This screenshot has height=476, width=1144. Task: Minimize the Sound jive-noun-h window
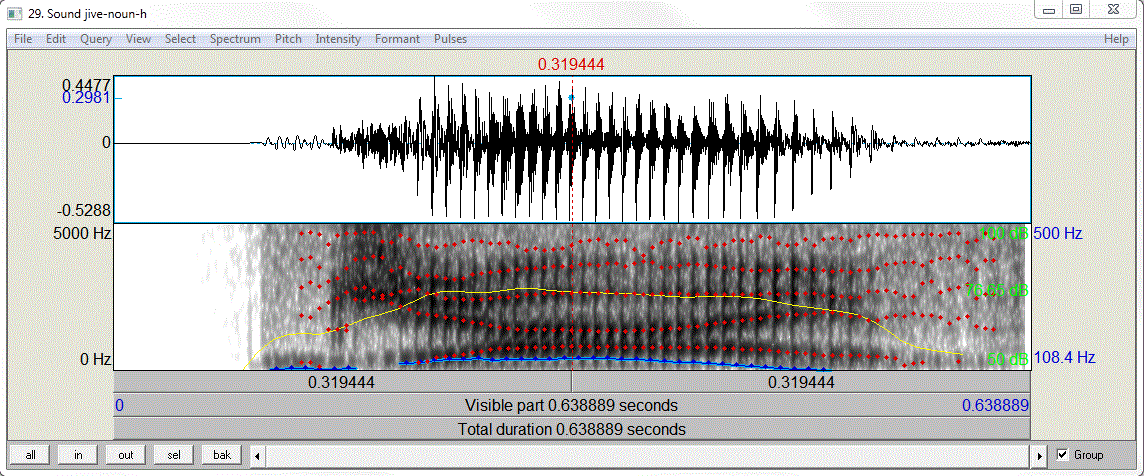click(1049, 9)
